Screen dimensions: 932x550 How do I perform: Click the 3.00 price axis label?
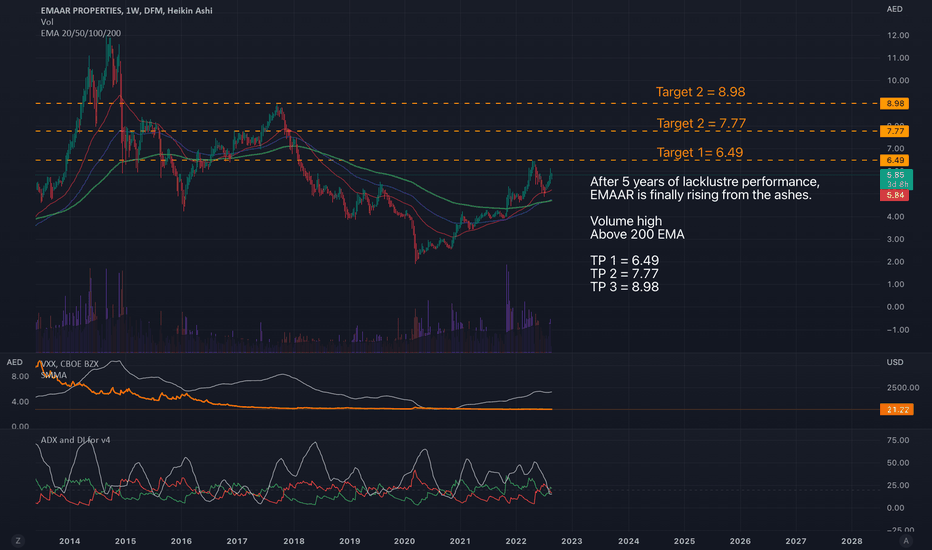coord(895,239)
